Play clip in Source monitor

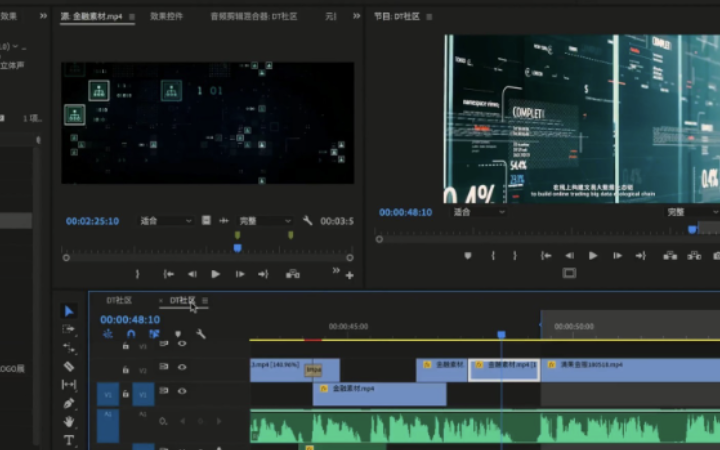coord(216,273)
